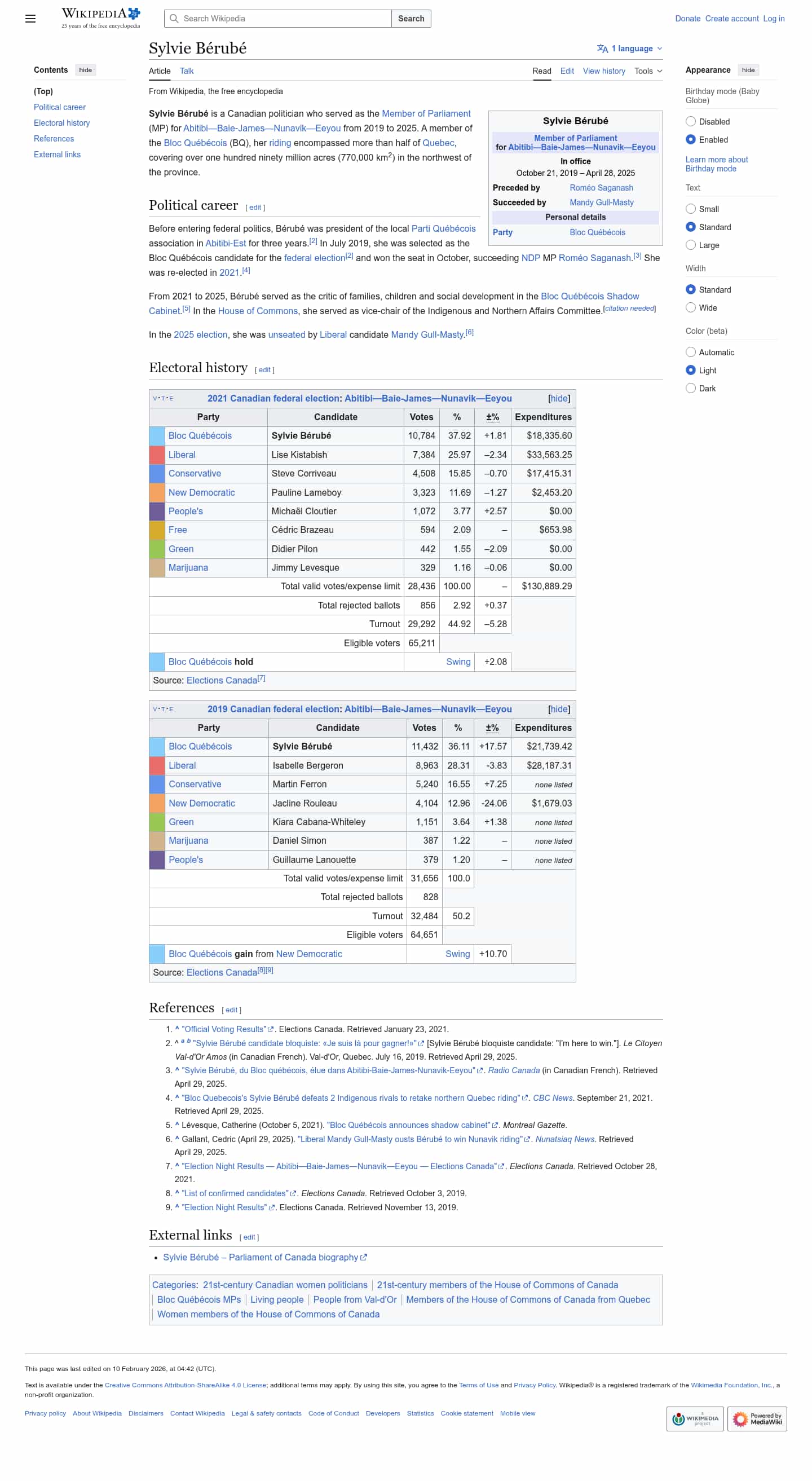The width and height of the screenshot is (812, 1481).
Task: Click the Search button
Action: [x=412, y=19]
